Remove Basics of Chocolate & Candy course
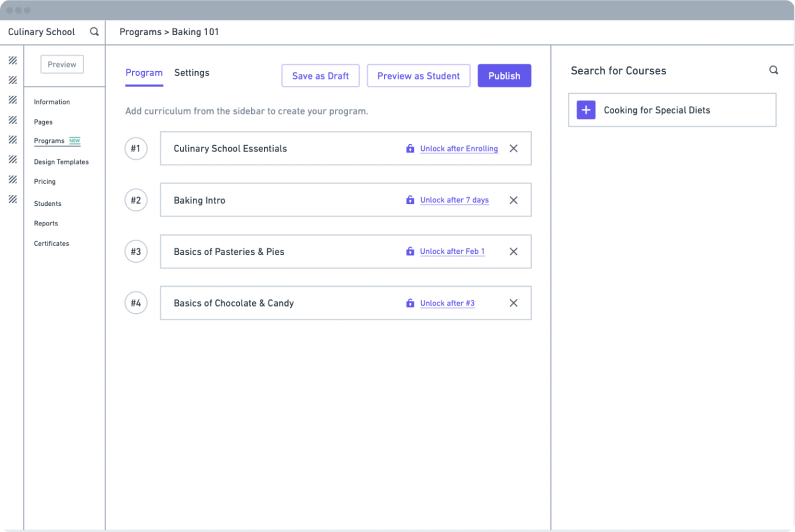This screenshot has height=532, width=795. point(513,303)
